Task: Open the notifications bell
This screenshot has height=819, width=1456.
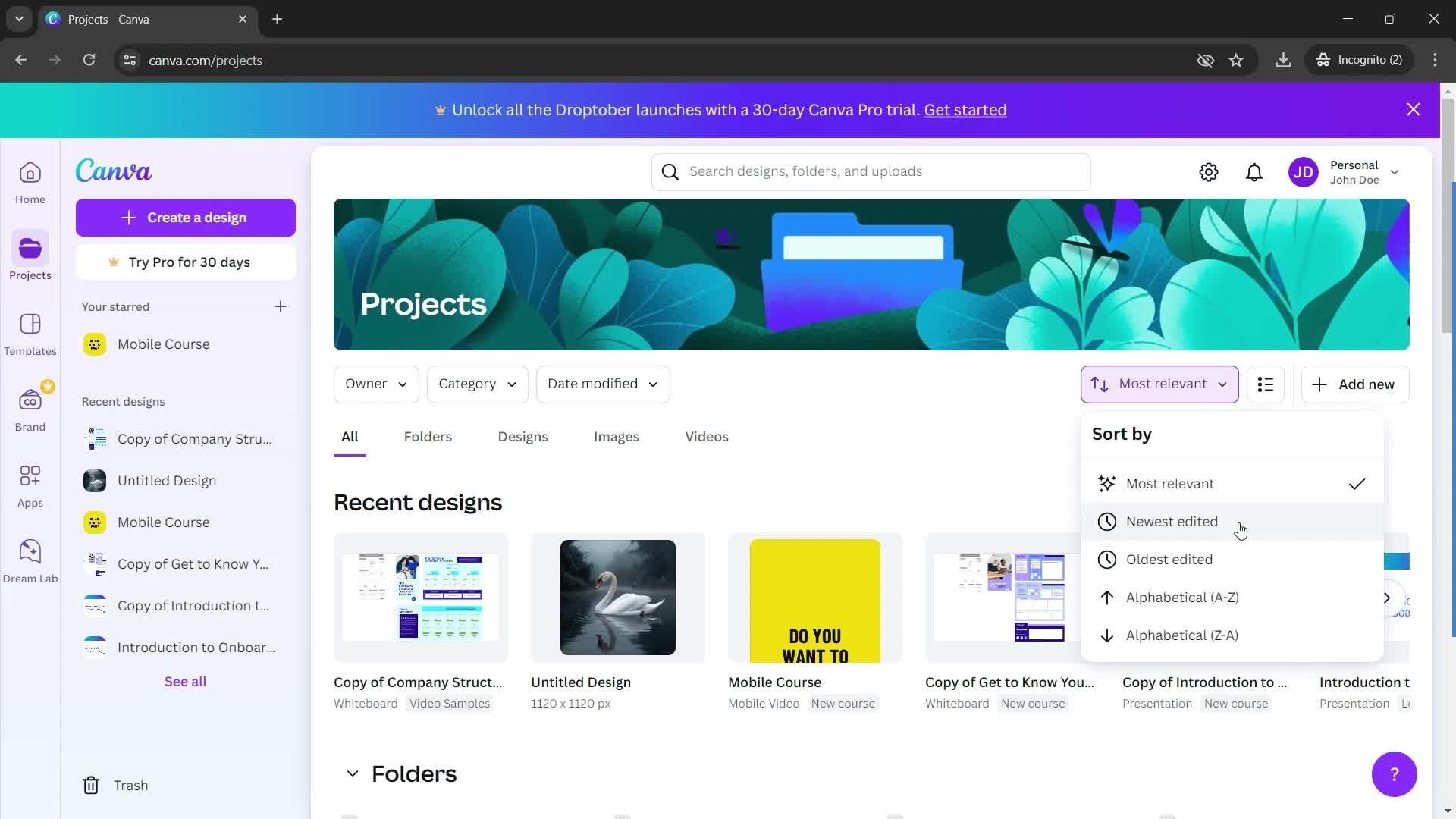Action: click(1254, 172)
